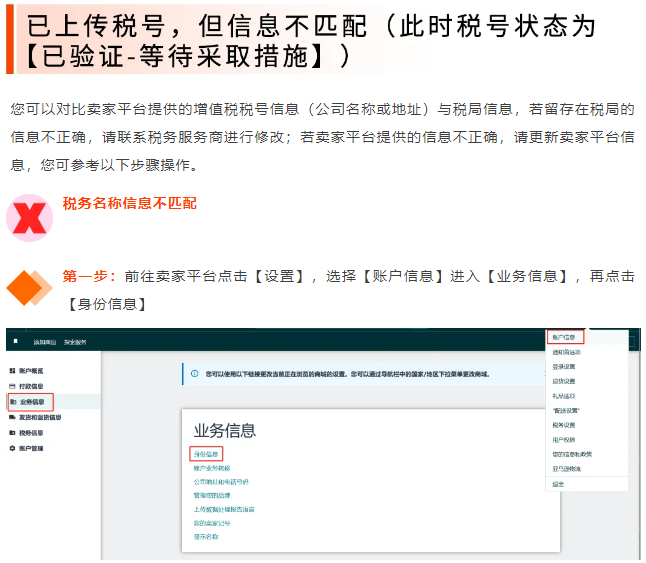Choose 通知首选项 from the settings dropdown menu

(x=566, y=352)
